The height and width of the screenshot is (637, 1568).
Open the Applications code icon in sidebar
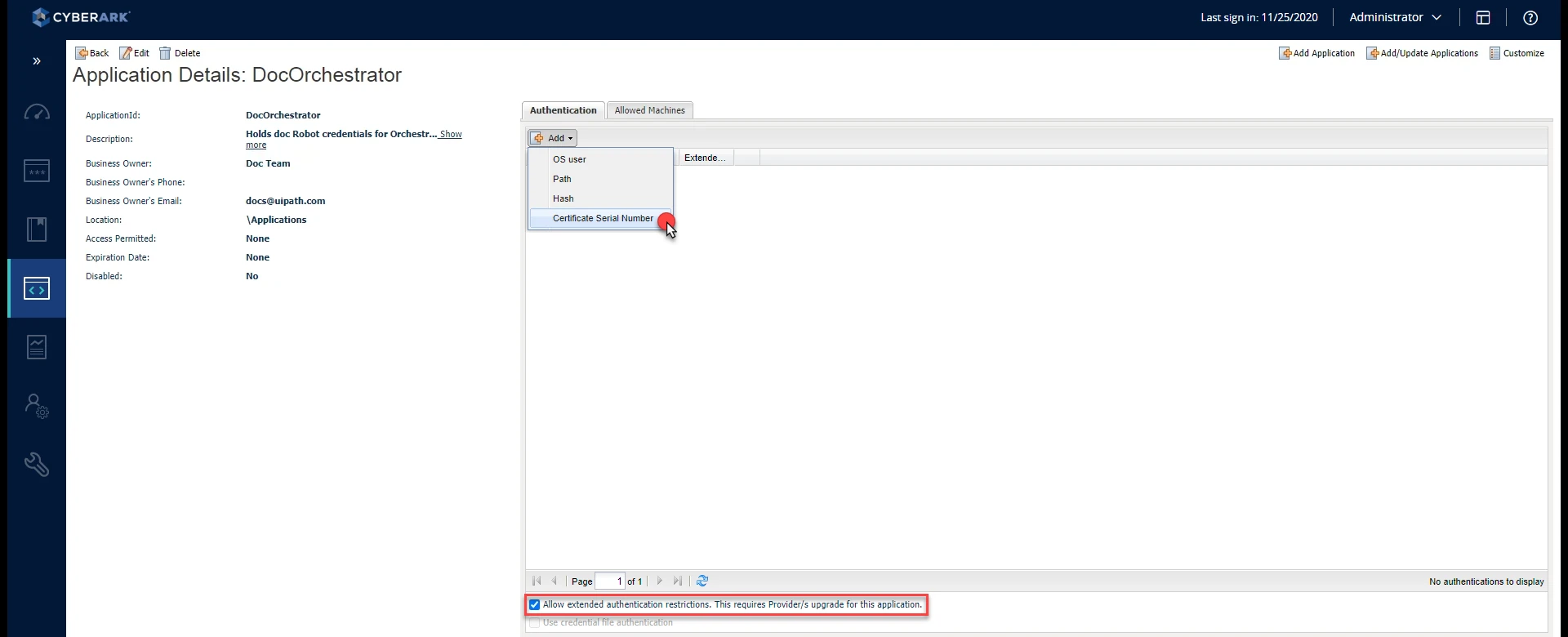click(37, 288)
